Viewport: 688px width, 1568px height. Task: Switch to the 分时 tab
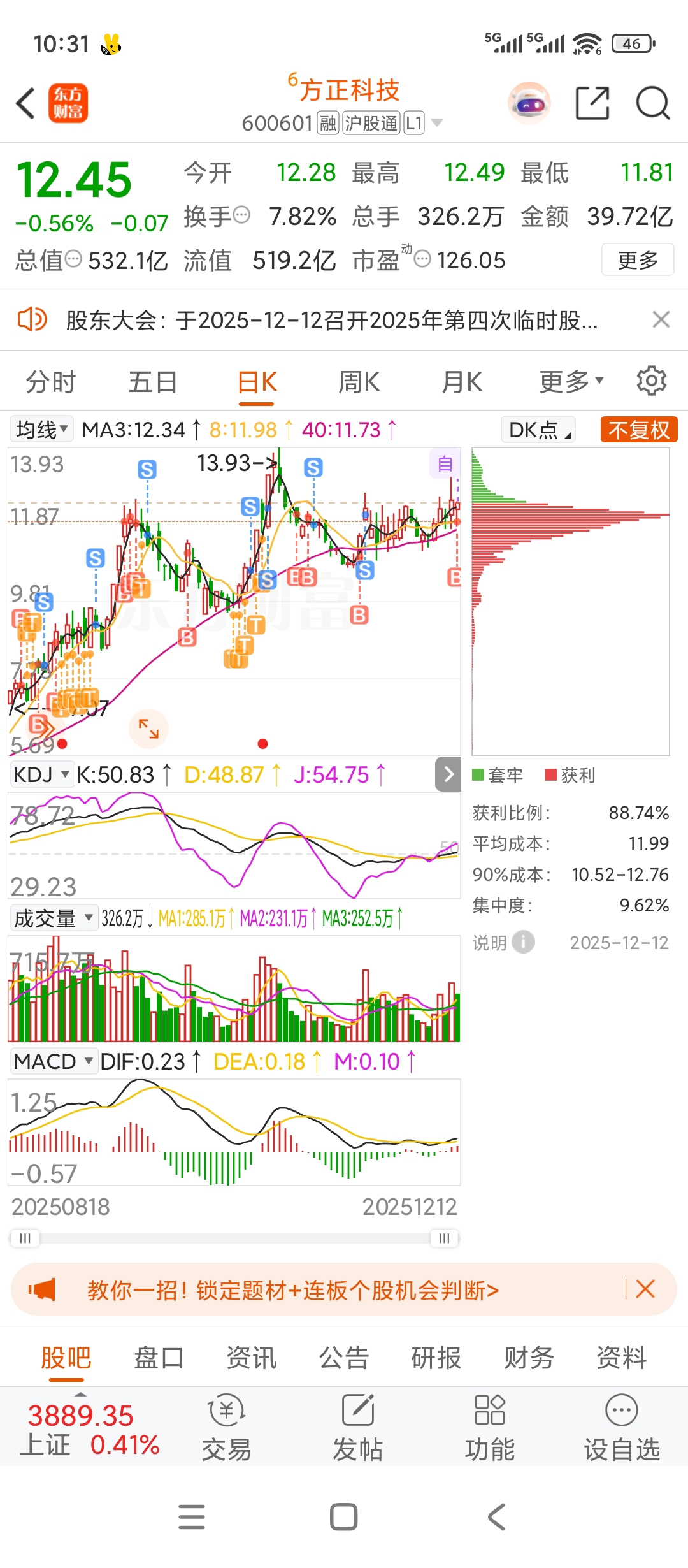click(51, 382)
